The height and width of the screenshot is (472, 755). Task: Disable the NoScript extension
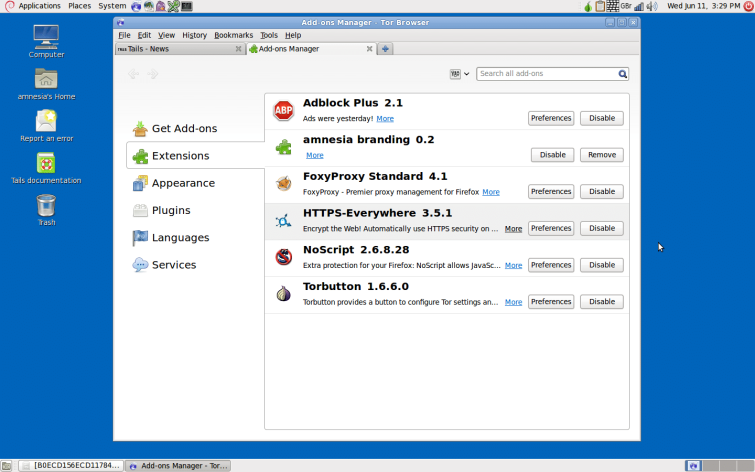602,265
